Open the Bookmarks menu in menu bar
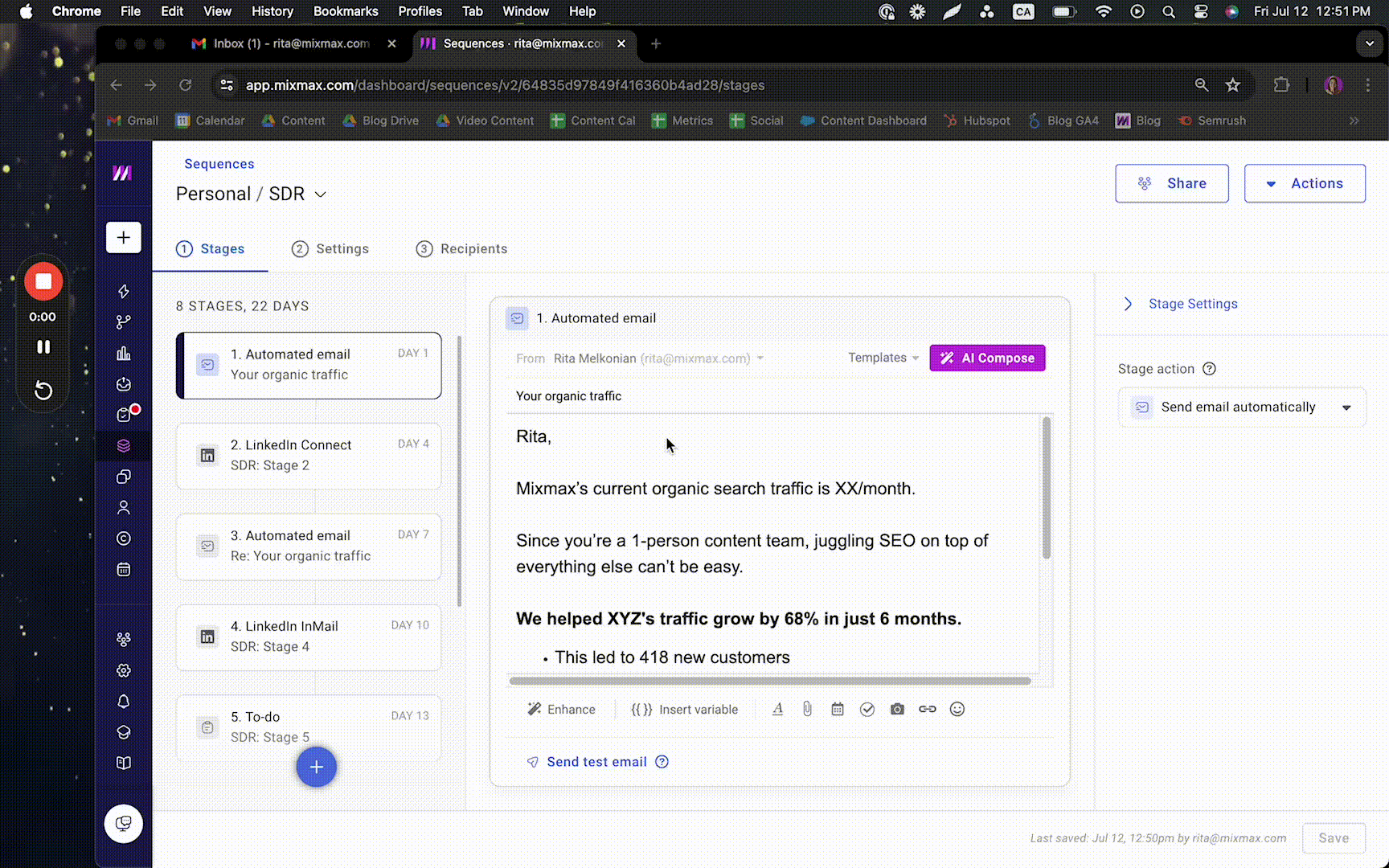The width and height of the screenshot is (1389, 868). (346, 11)
